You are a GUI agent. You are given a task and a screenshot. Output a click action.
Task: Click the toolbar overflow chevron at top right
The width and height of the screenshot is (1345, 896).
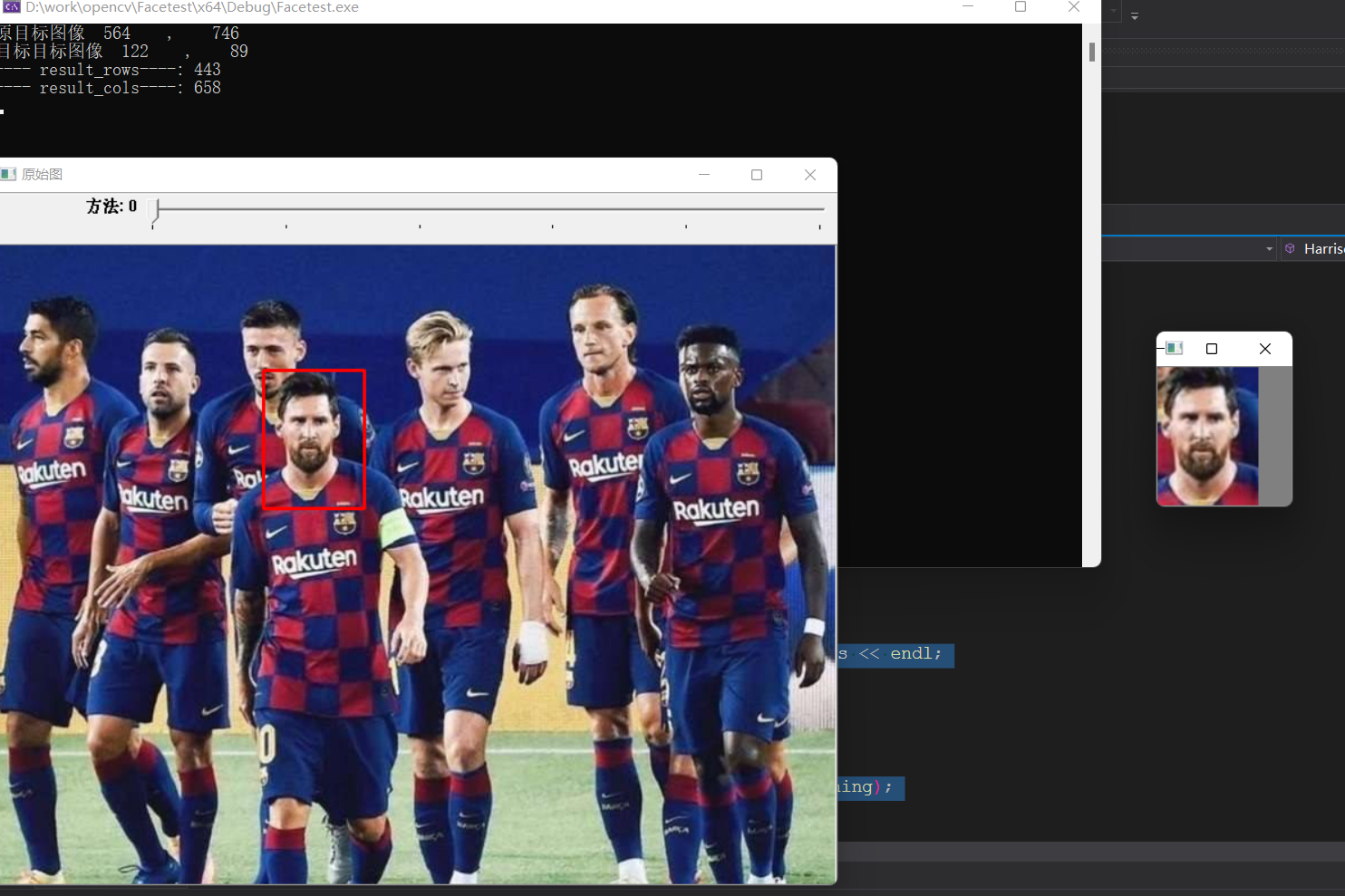[x=1135, y=14]
